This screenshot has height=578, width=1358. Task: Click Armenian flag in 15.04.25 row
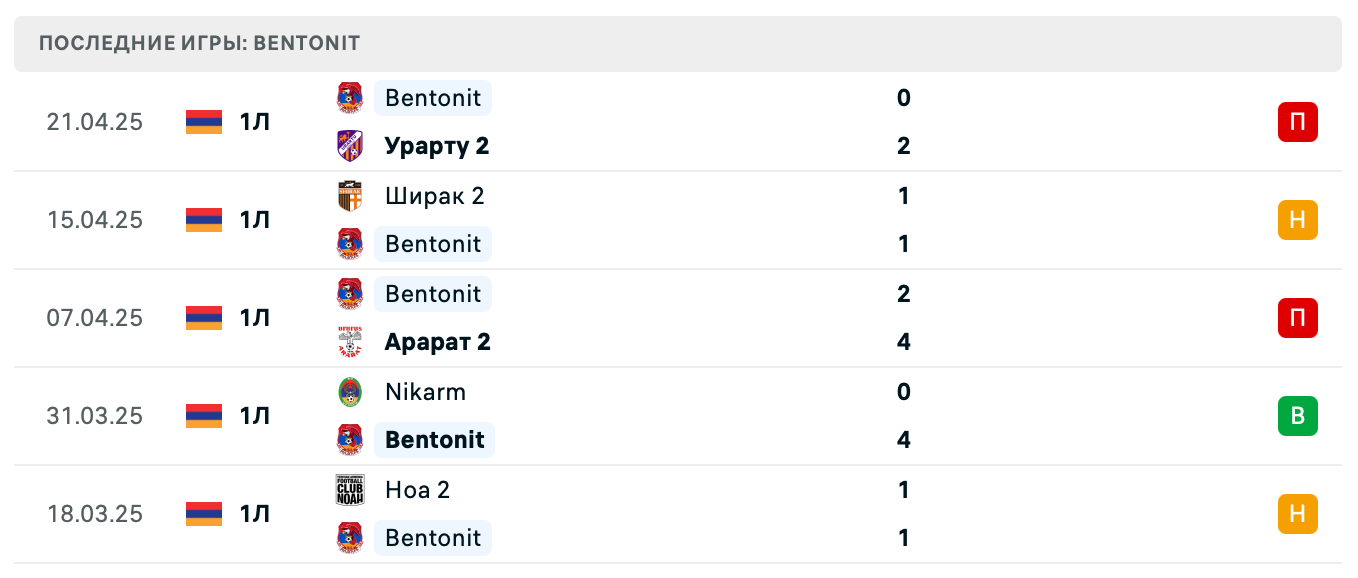point(204,220)
